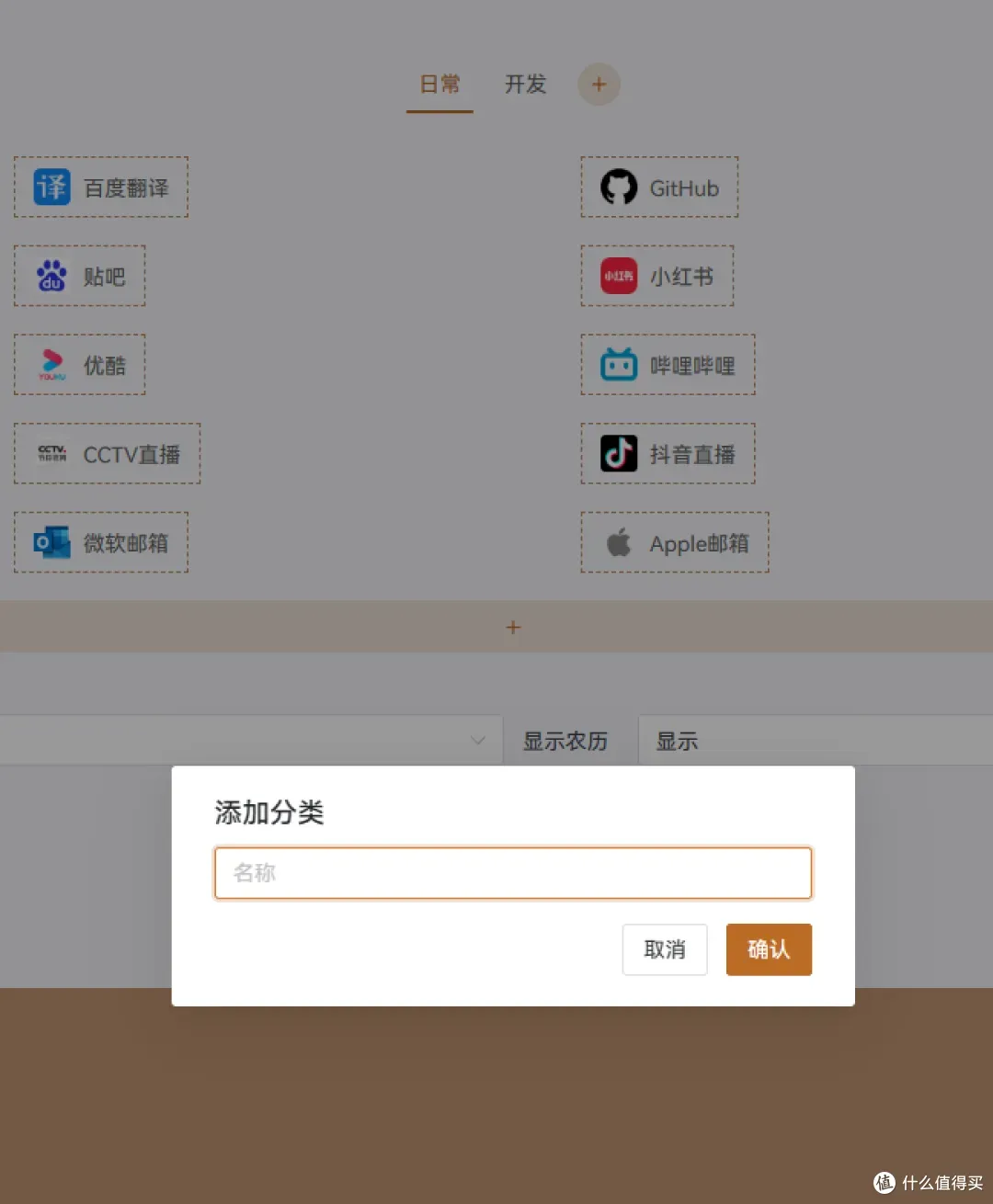
Task: Click the 哔哩哔哩 bookmark label
Action: 692,366
